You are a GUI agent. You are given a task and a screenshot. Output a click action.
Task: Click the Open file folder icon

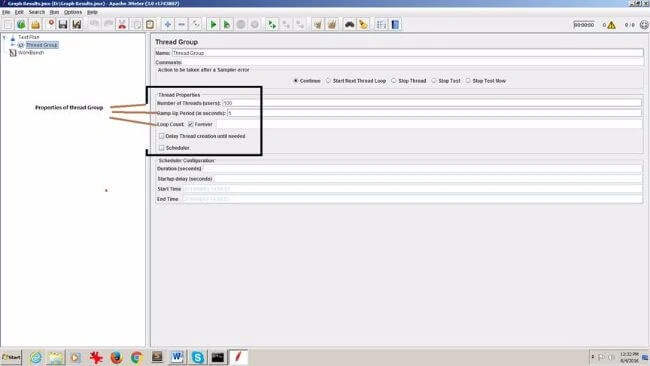(x=36, y=24)
